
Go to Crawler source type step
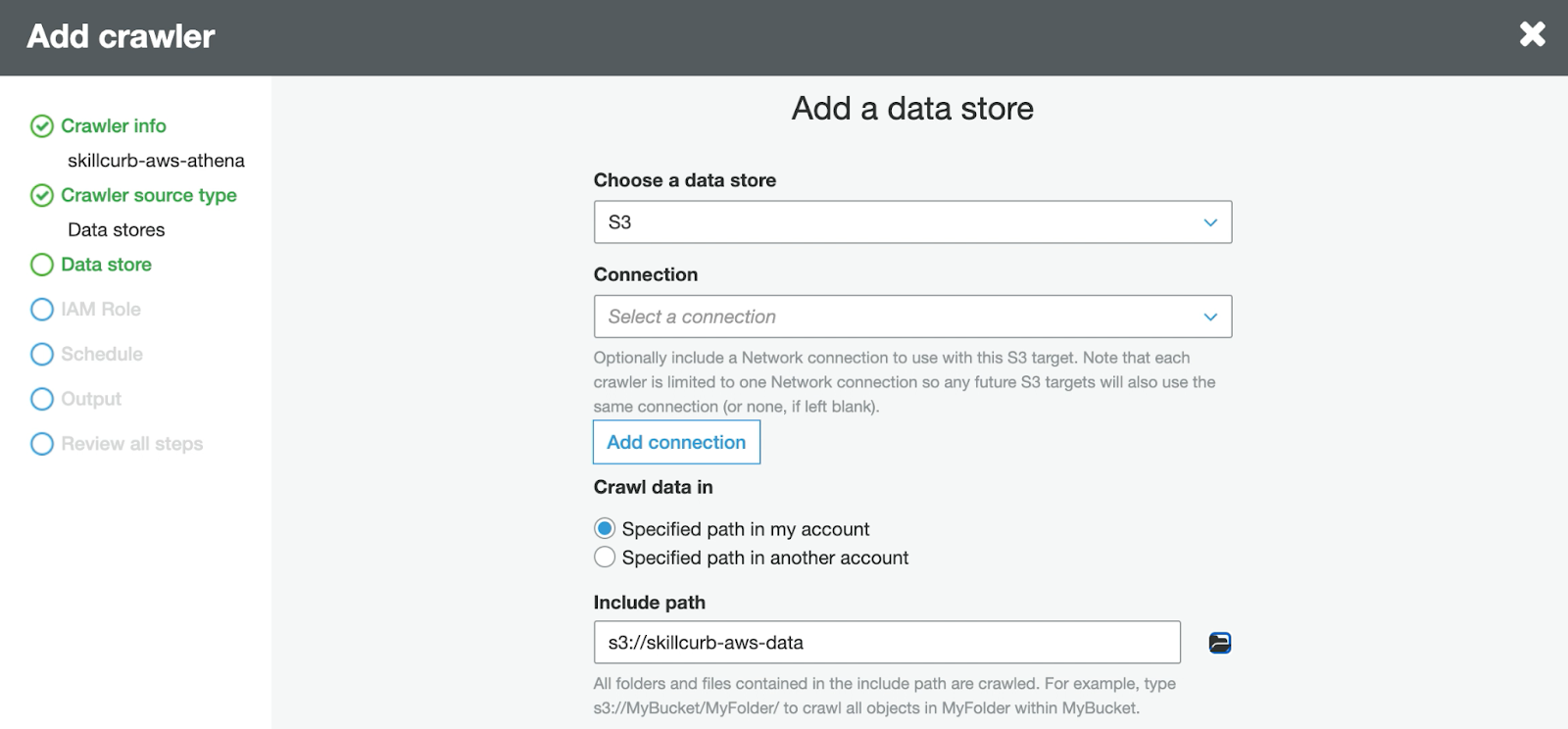coord(149,196)
